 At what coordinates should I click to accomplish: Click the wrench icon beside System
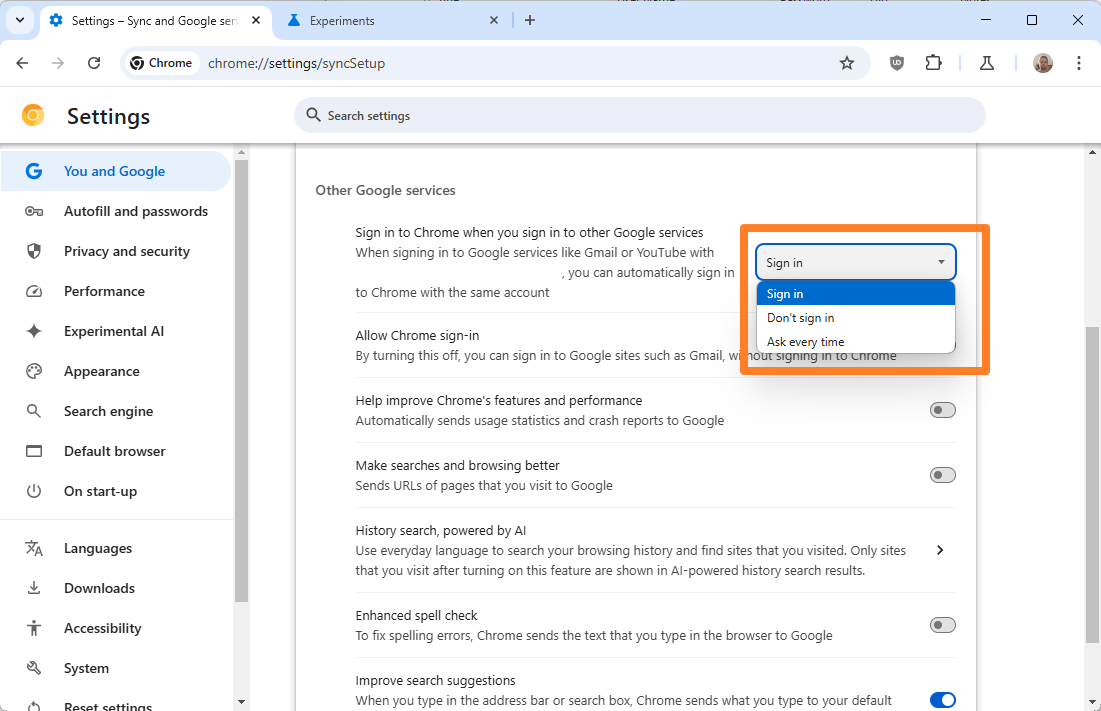tap(34, 668)
